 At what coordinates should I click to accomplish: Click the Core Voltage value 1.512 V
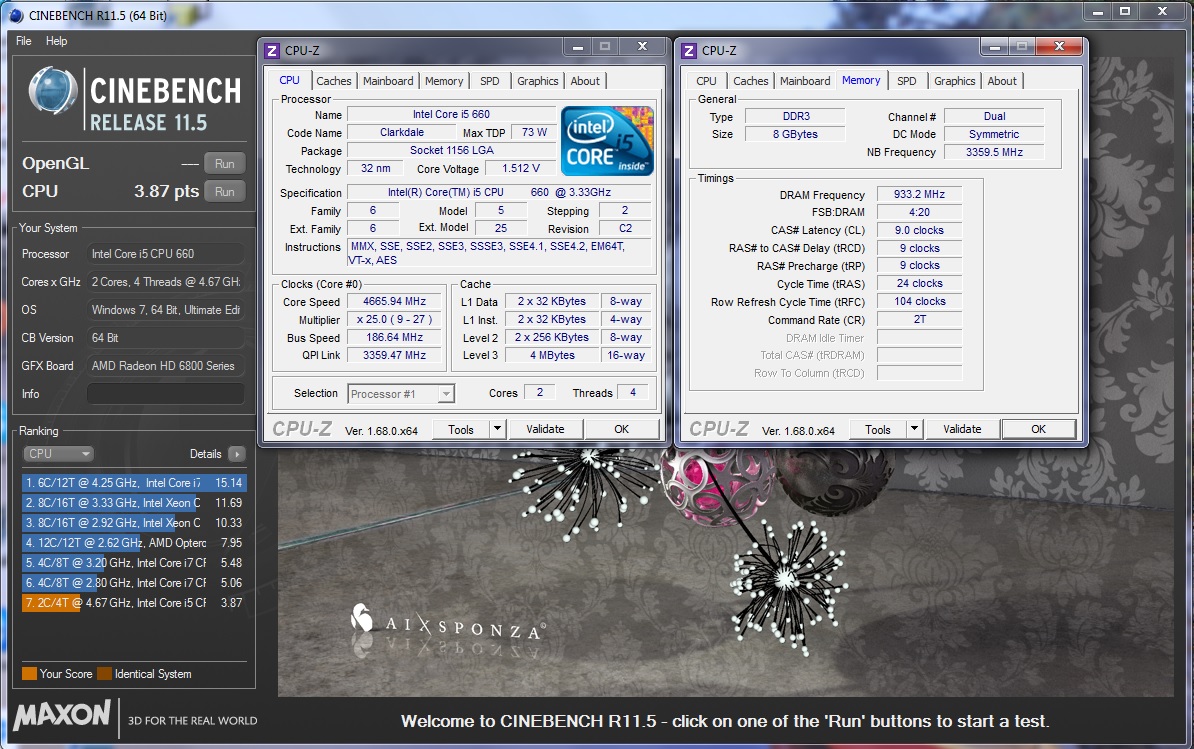[521, 168]
